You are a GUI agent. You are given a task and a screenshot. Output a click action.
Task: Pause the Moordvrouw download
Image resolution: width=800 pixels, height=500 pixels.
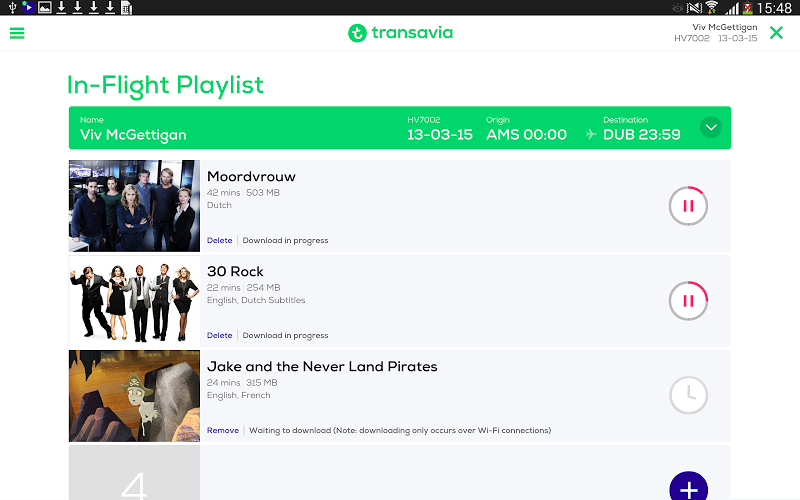[688, 206]
